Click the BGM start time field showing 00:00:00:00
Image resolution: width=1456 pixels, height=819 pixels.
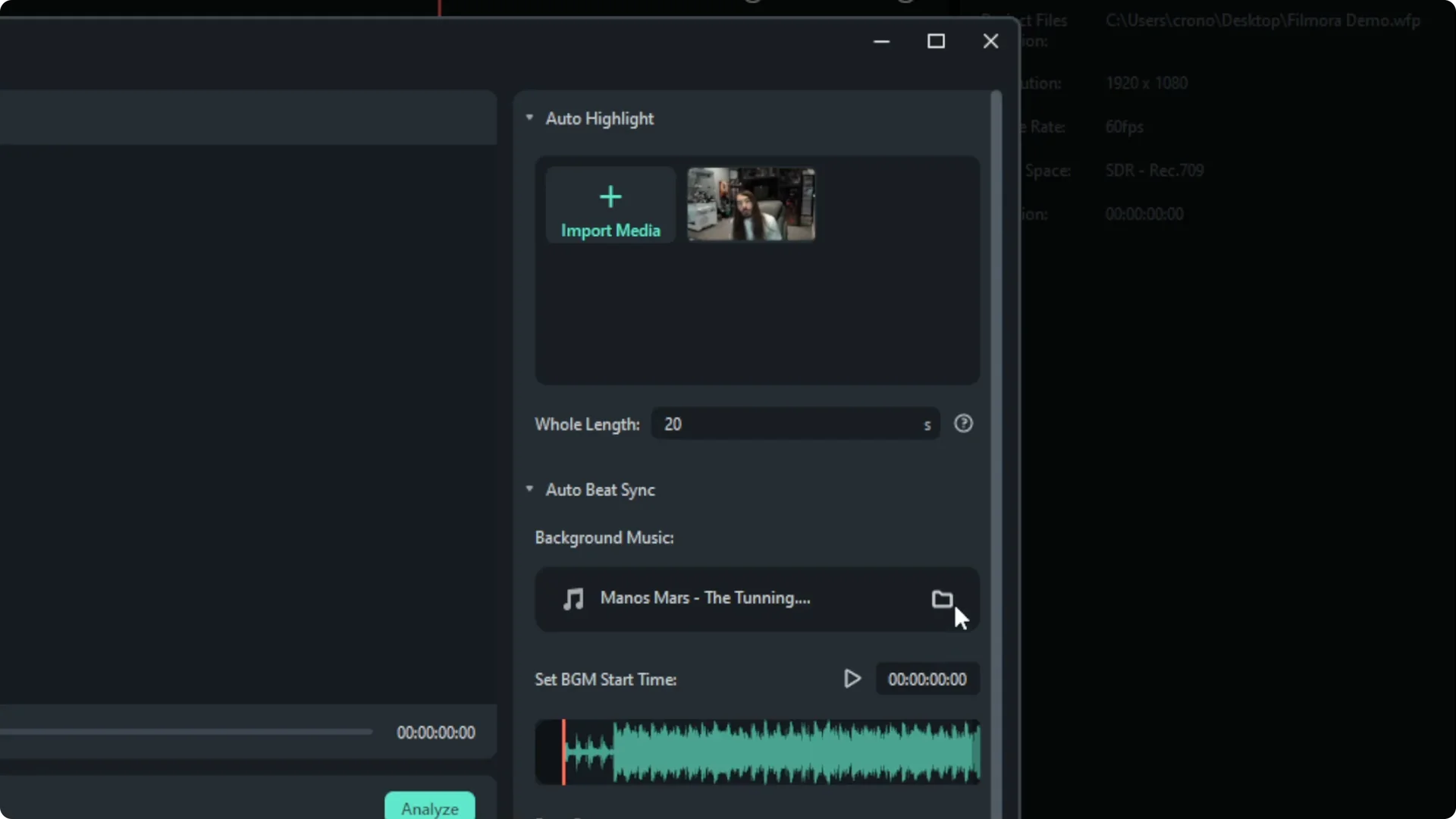pos(926,679)
